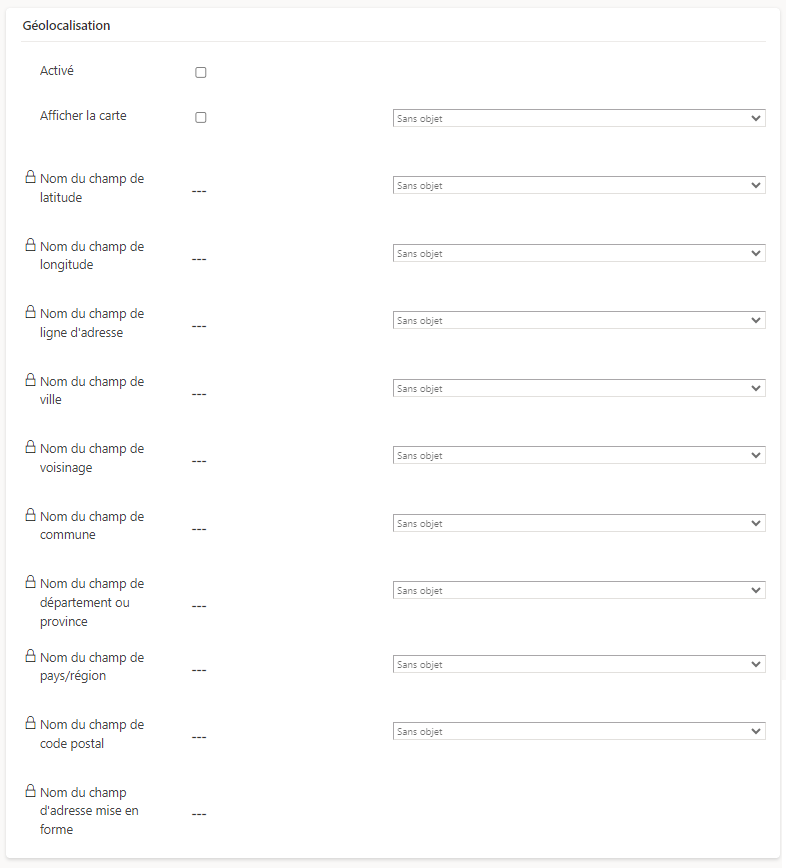Check the Afficher la carte checkbox
This screenshot has height=868, width=786.
[201, 117]
